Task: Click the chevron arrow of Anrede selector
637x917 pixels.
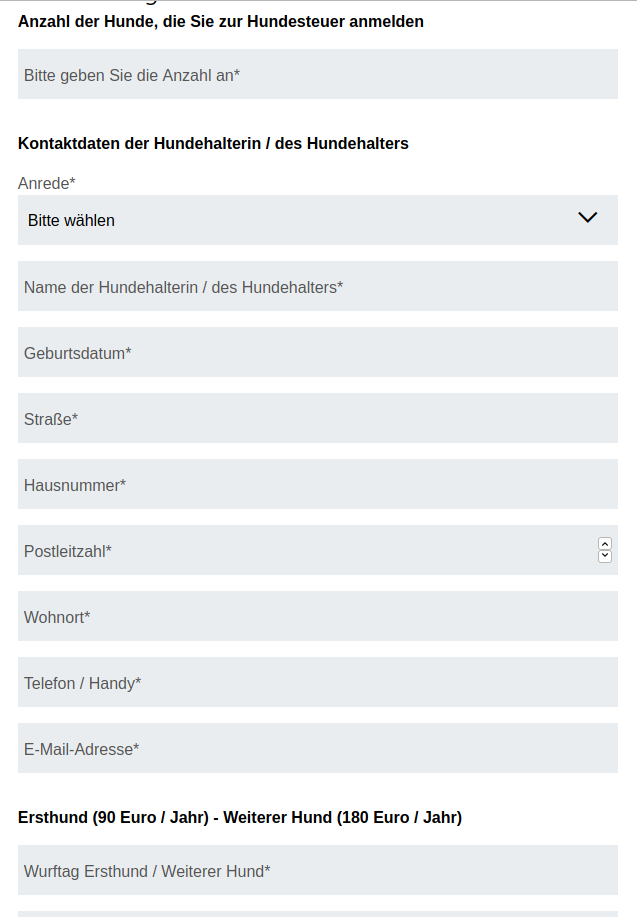Action: (588, 218)
